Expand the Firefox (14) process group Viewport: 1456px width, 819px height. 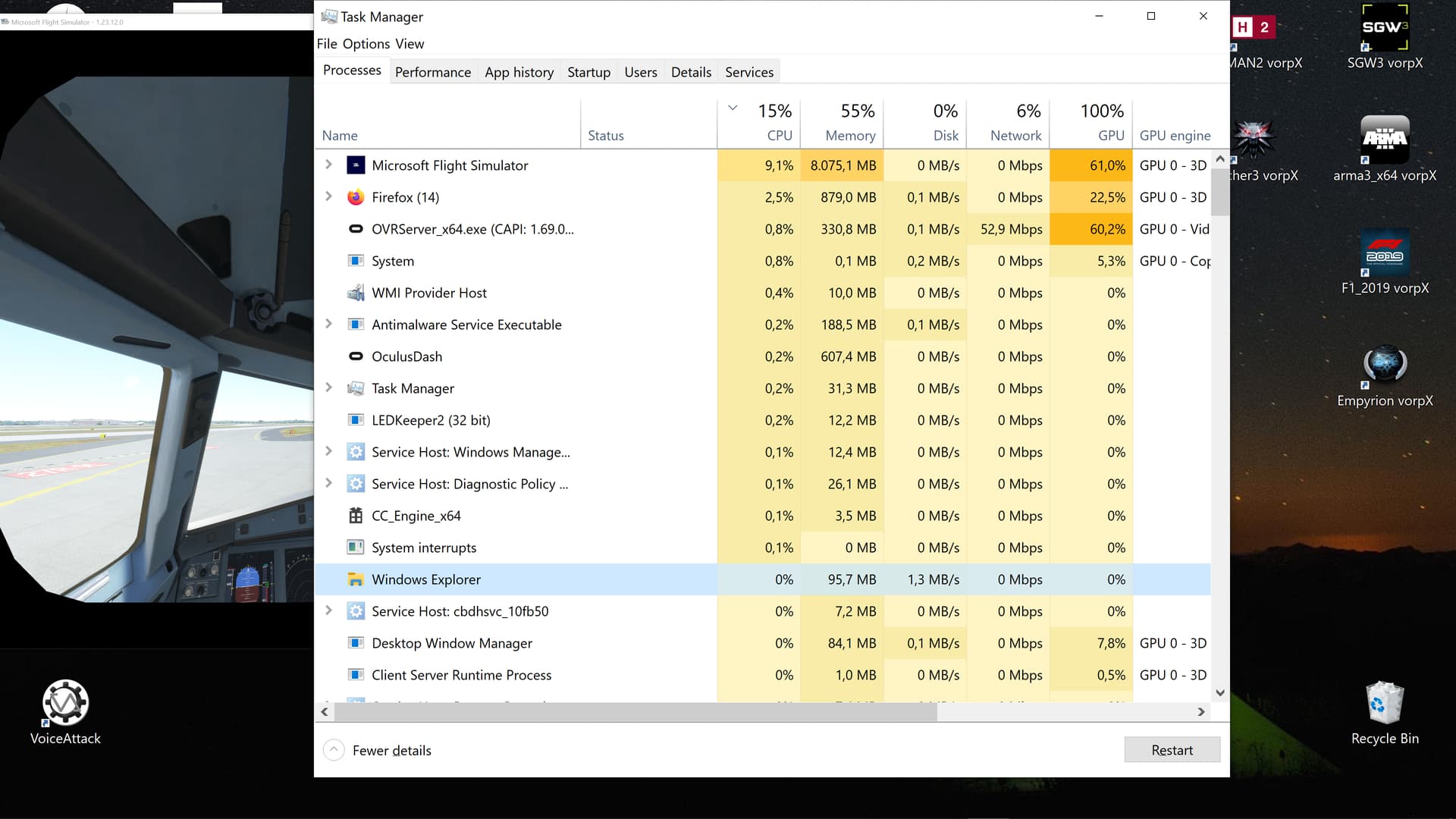pos(328,196)
